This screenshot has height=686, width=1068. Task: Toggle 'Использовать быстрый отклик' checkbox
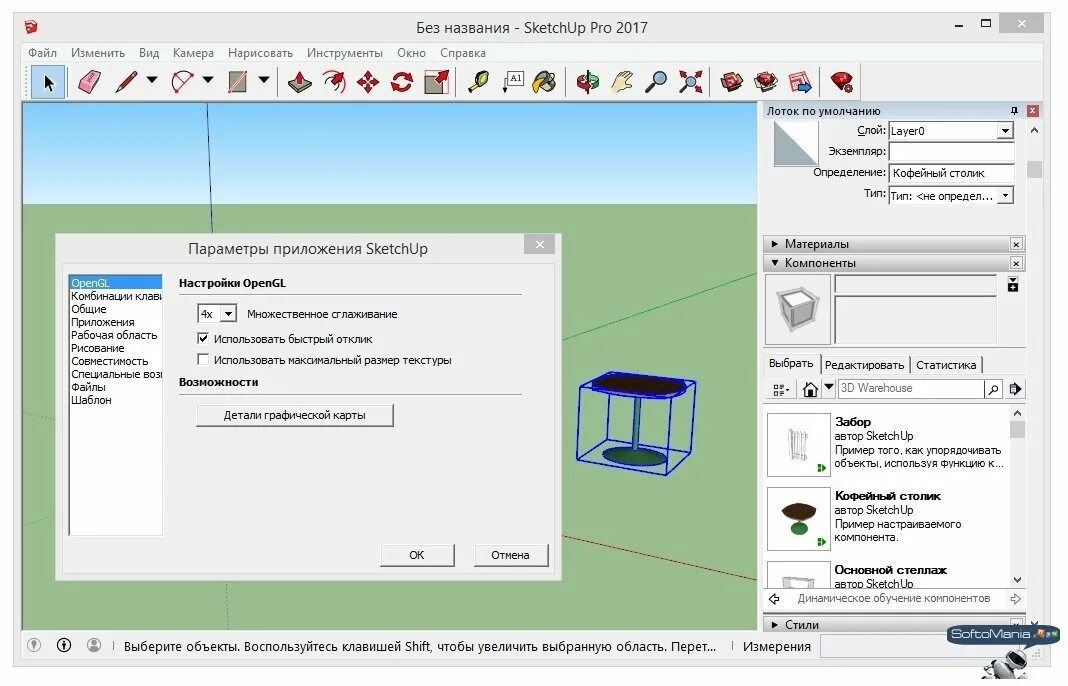(203, 338)
